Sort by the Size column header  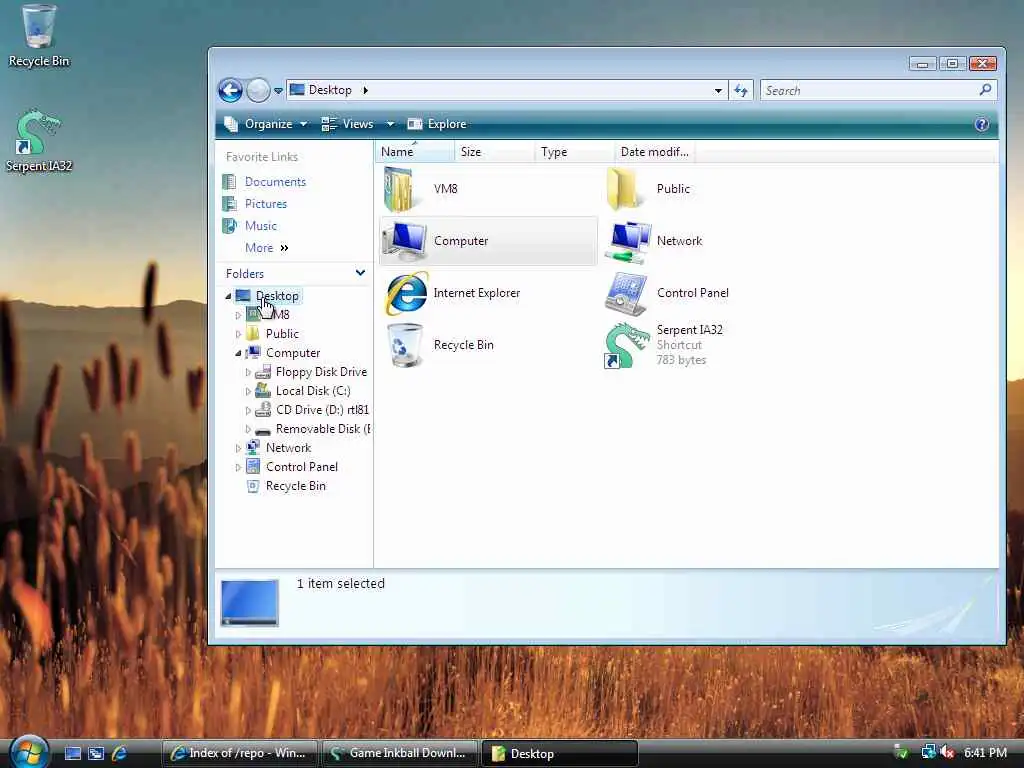coord(494,152)
